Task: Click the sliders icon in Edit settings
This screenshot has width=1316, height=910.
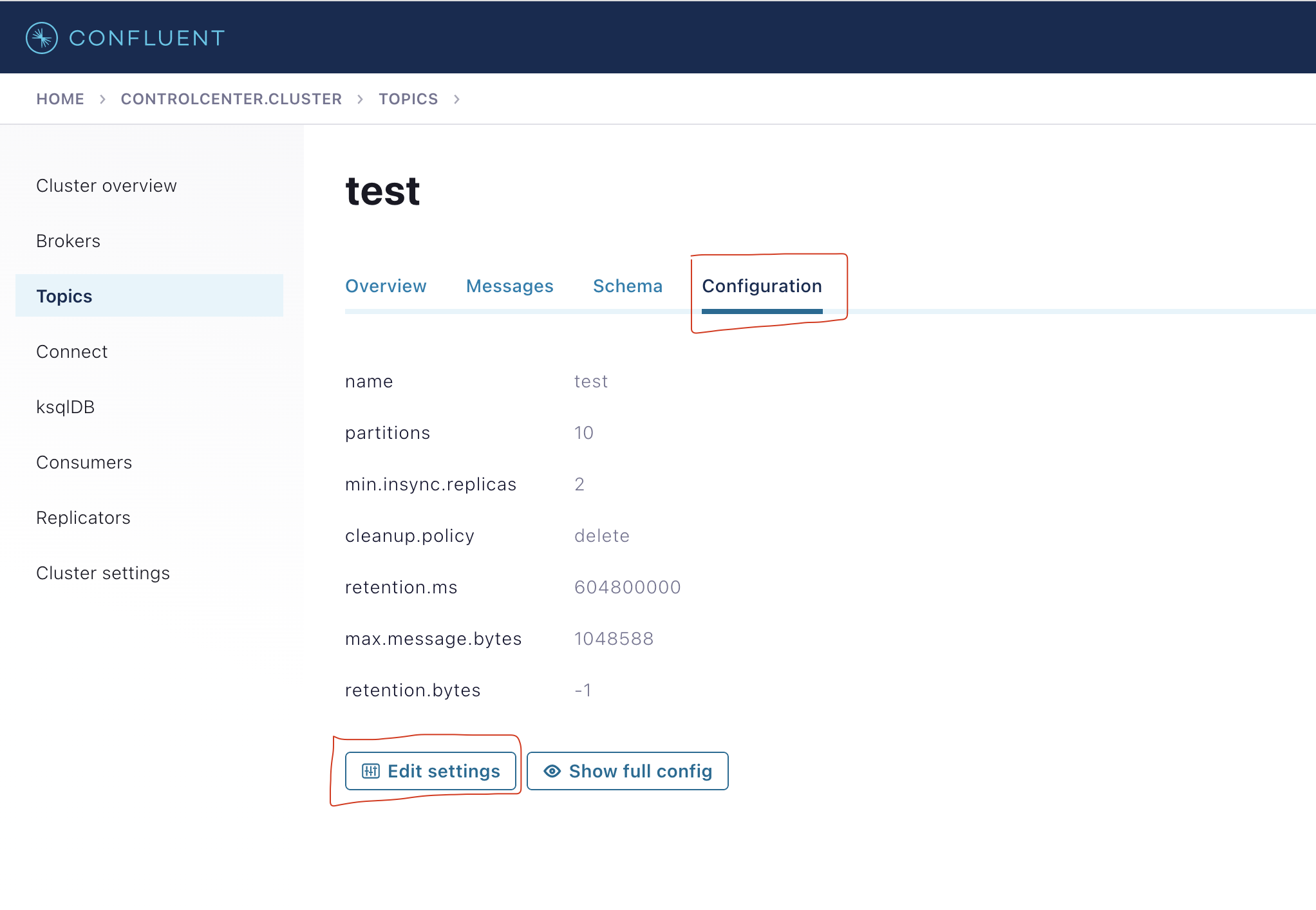Action: [371, 771]
